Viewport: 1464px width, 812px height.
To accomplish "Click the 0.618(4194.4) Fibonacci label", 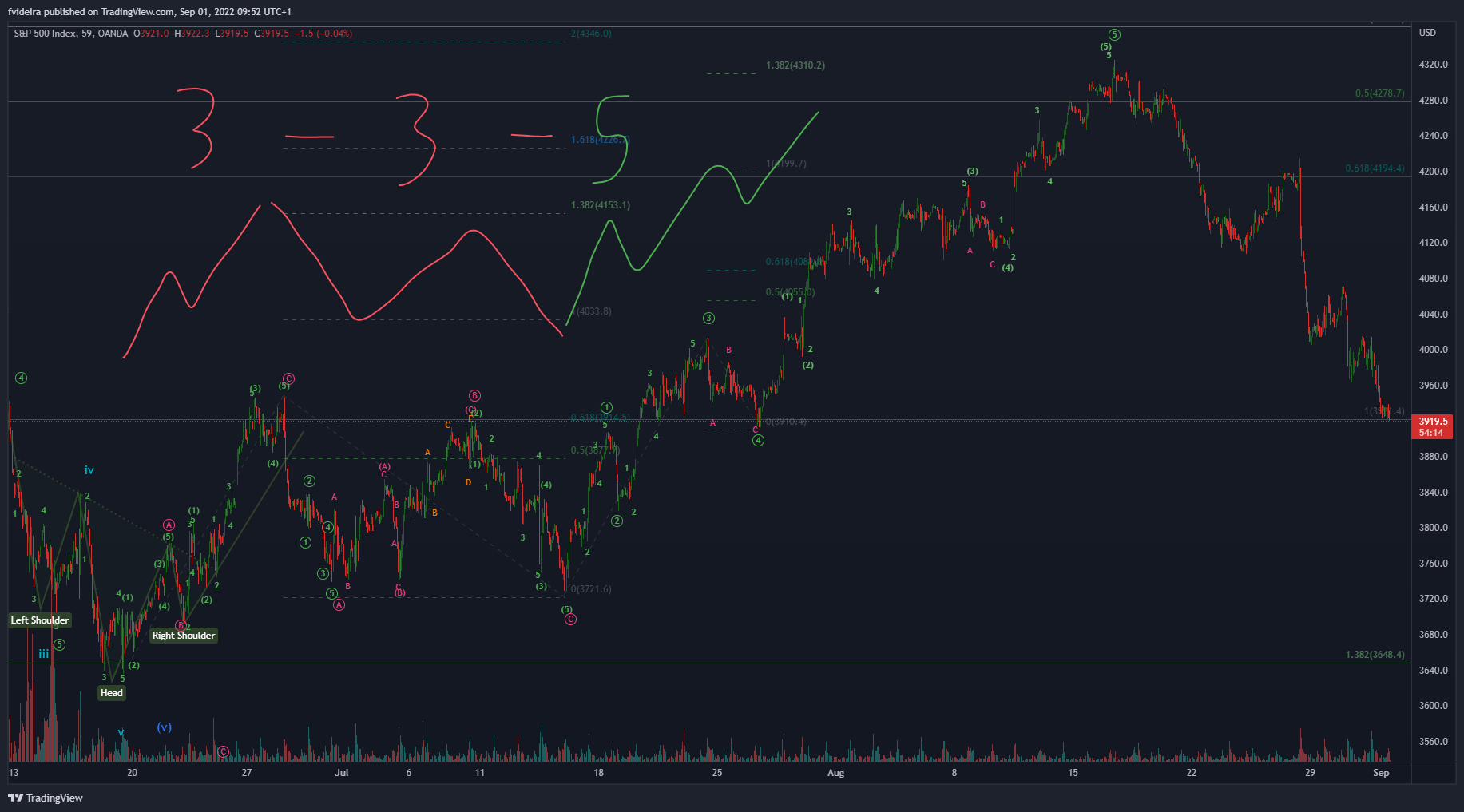I will [x=1375, y=168].
